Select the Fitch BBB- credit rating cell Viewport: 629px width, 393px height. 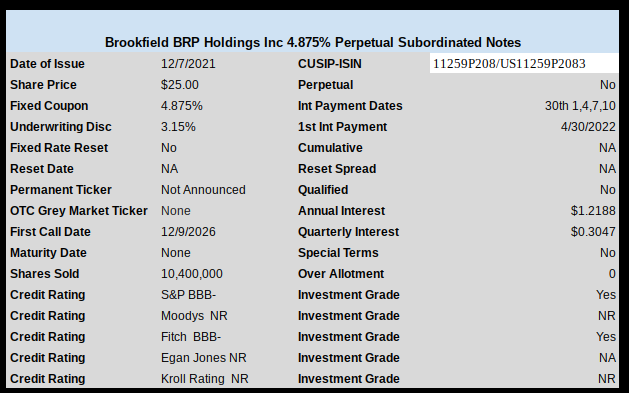pyautogui.click(x=191, y=336)
